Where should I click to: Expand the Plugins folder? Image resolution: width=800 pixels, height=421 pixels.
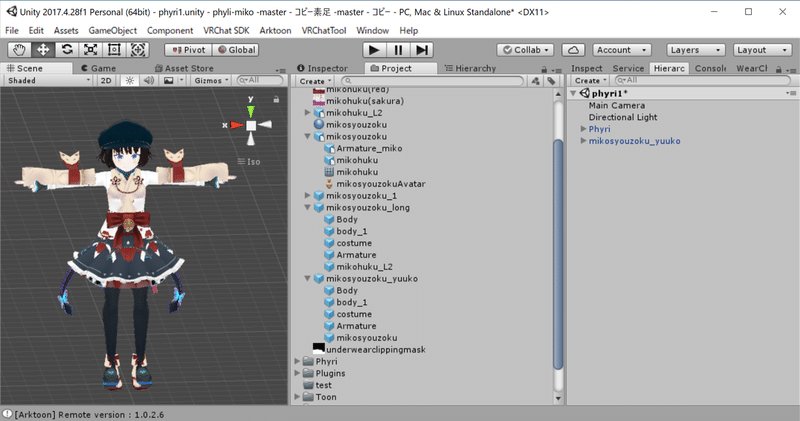tap(297, 373)
